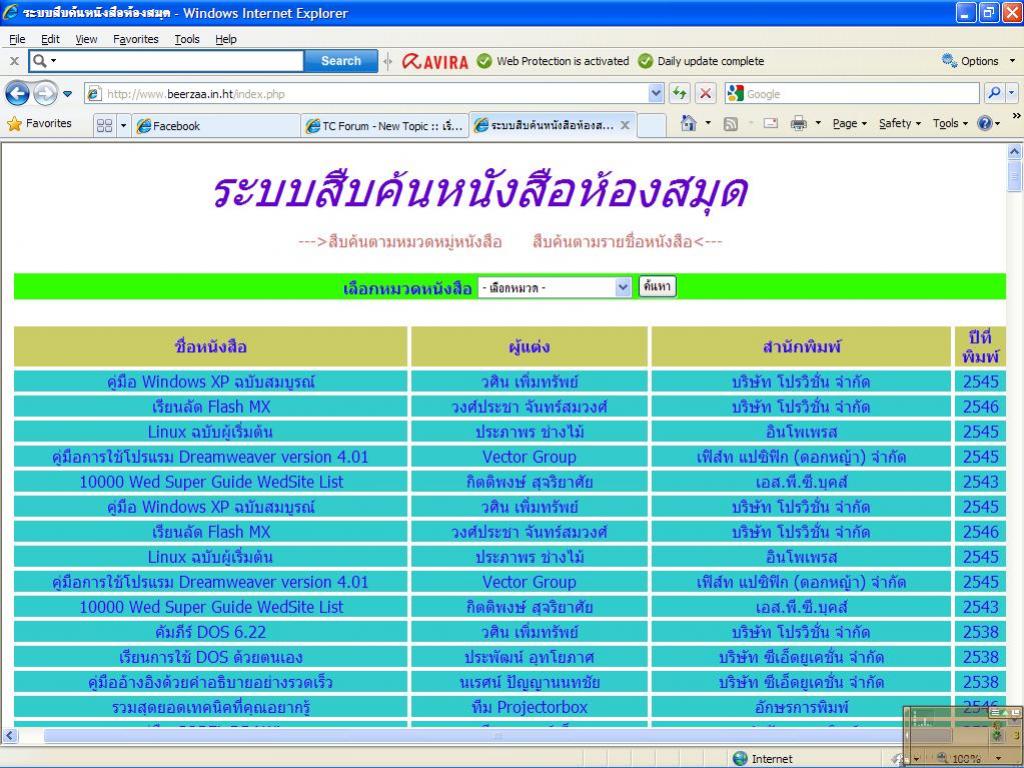Screen dimensions: 1024x768
Task: Click the blue Help question mark icon
Action: (x=985, y=123)
